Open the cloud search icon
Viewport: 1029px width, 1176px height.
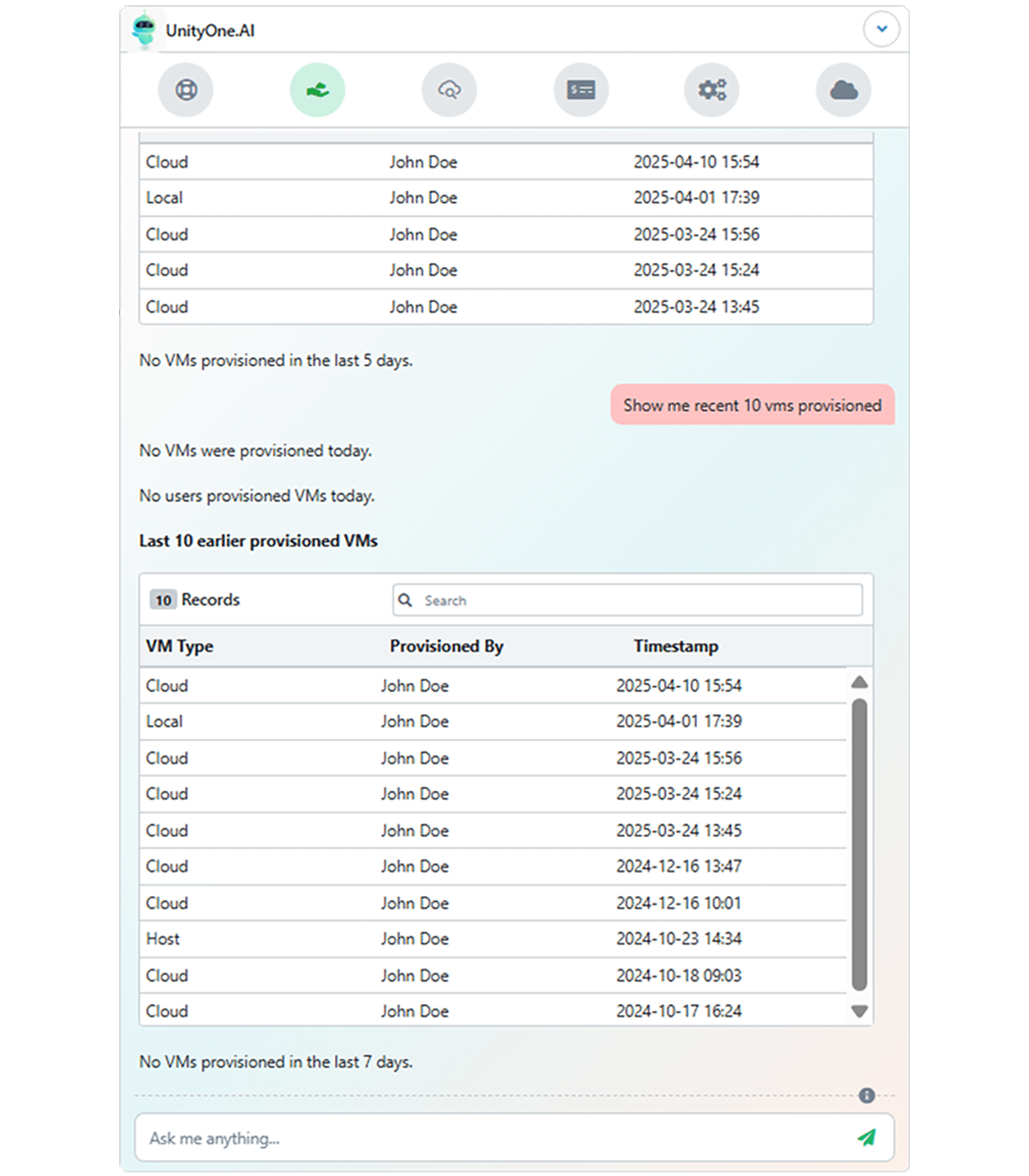tap(449, 90)
